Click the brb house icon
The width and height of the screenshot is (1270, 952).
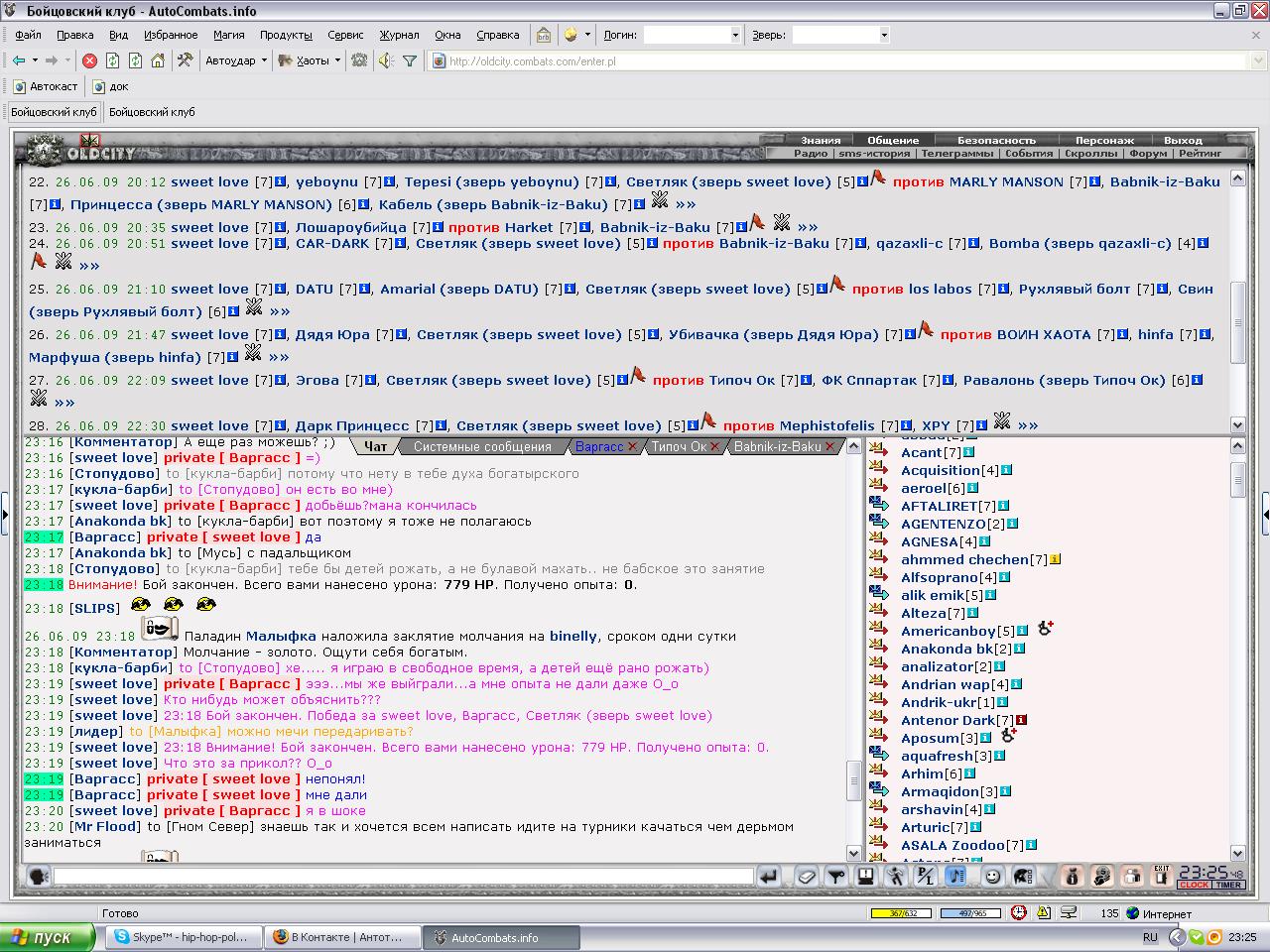543,35
